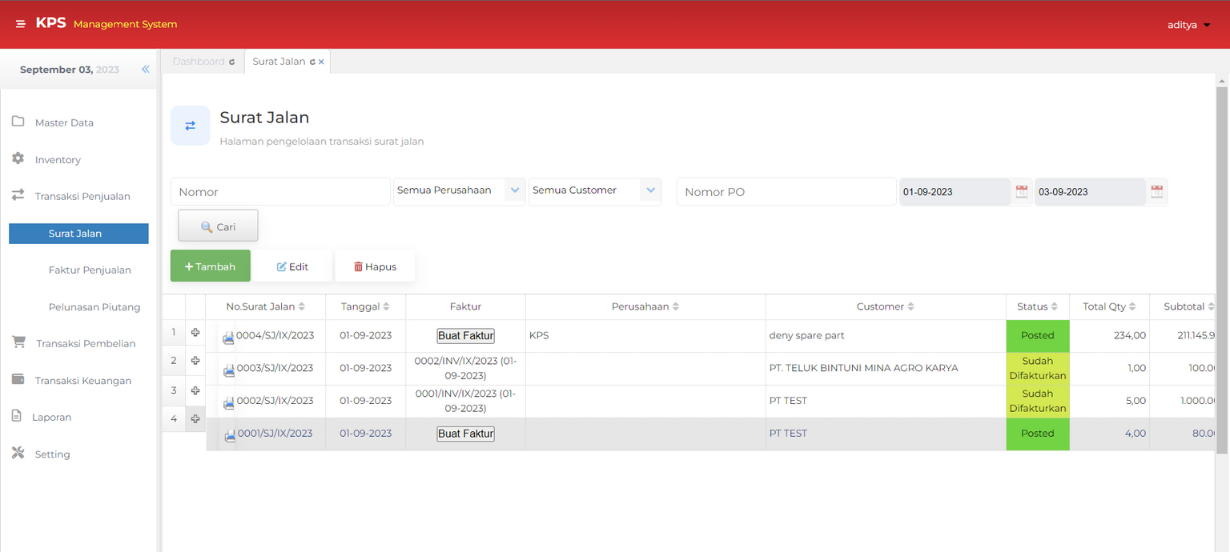The width and height of the screenshot is (1230, 552).
Task: Click print icon for 0001/SJ/IX/2023
Action: tap(230, 435)
